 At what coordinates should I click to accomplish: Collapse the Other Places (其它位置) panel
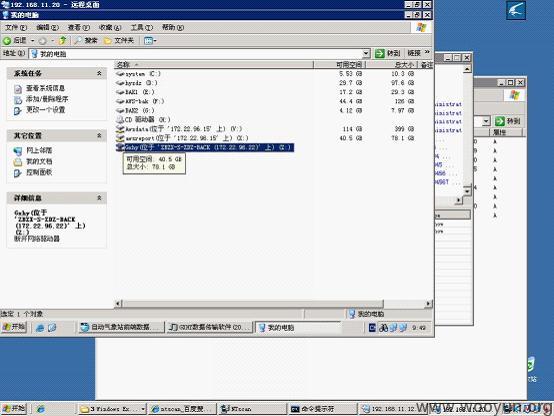pos(99,135)
